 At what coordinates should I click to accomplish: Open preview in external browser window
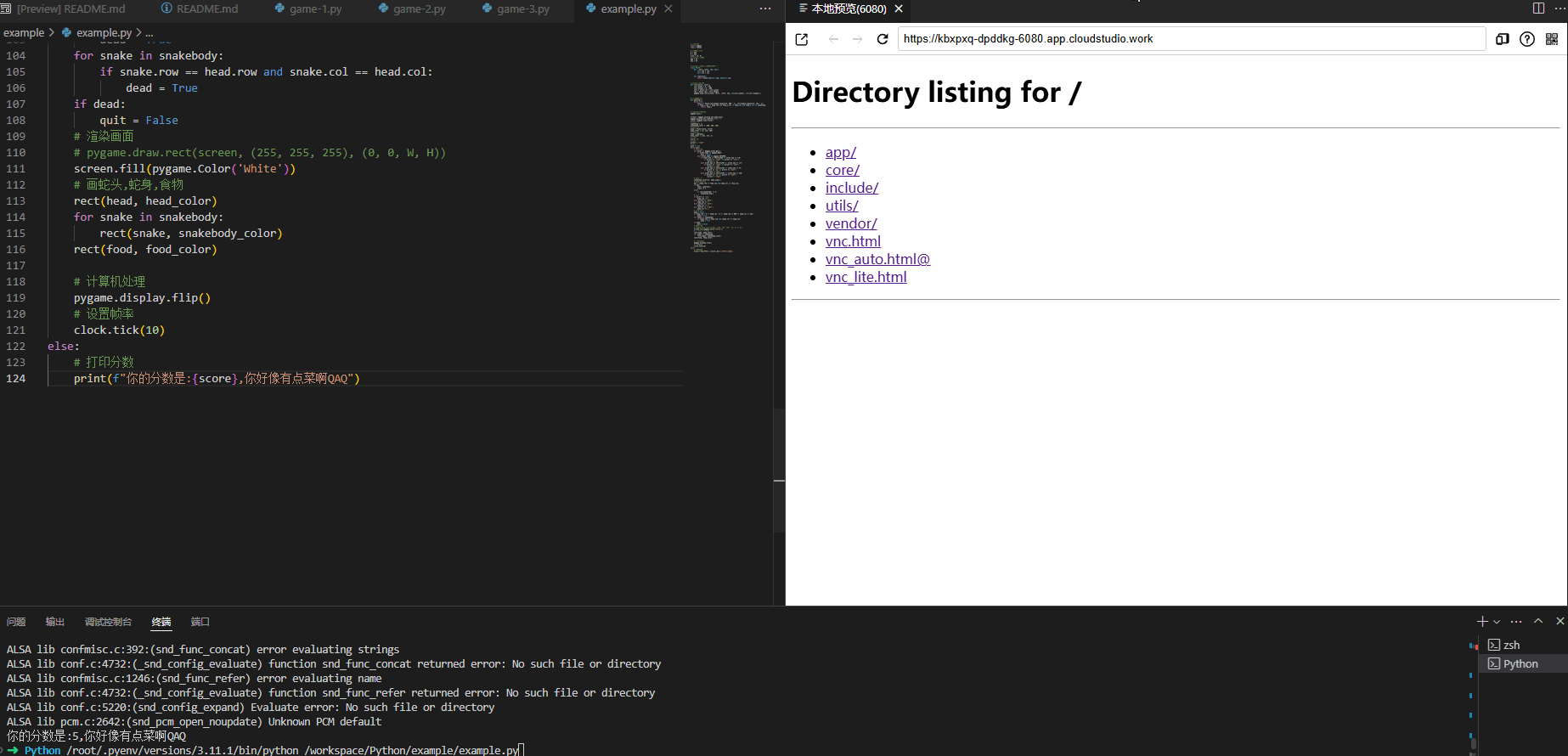[801, 39]
